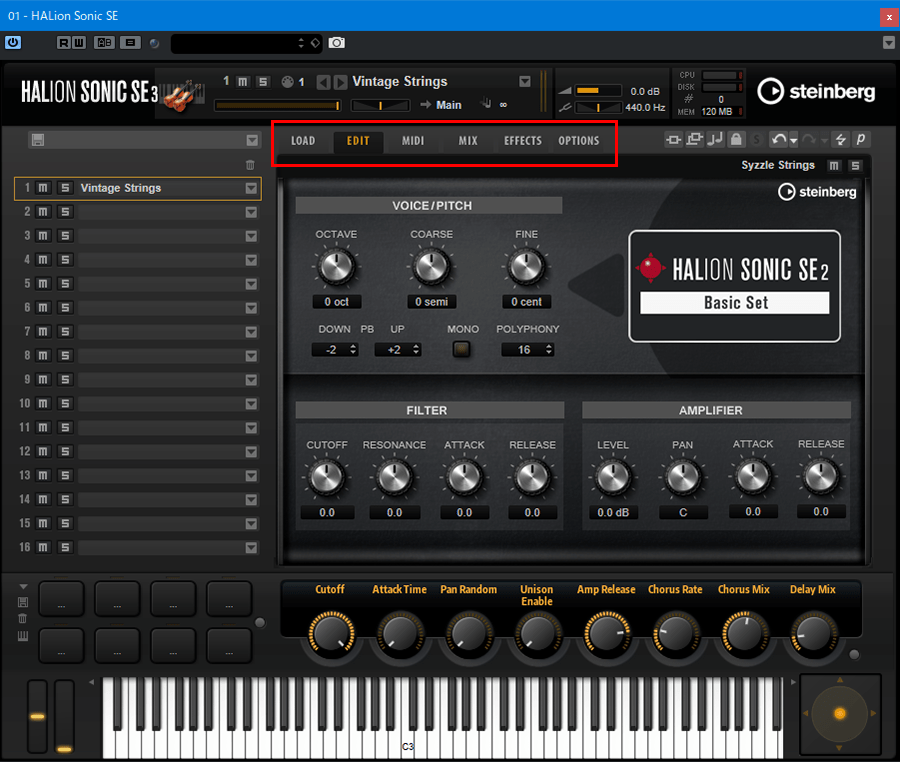
Task: Open slot 8 program dropdown arrow
Action: pyautogui.click(x=251, y=356)
